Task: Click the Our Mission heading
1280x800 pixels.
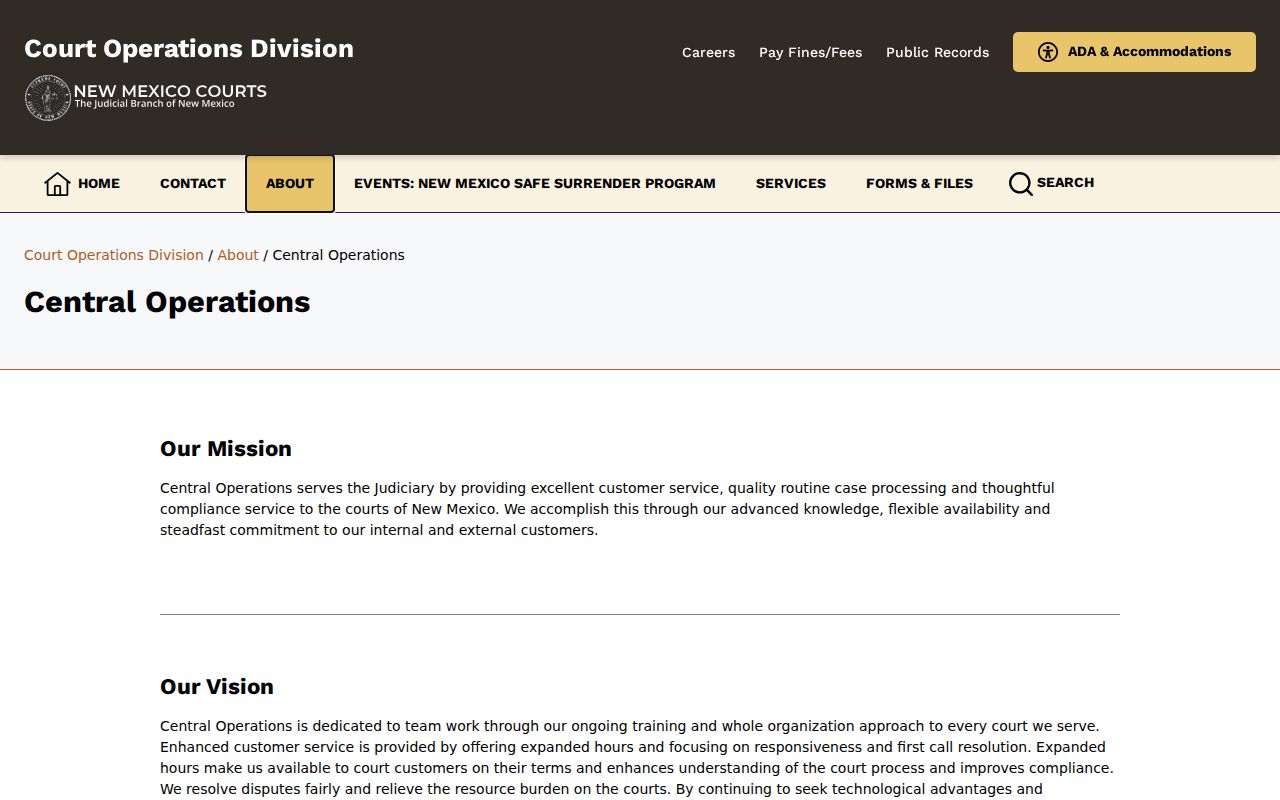Action: tap(226, 449)
